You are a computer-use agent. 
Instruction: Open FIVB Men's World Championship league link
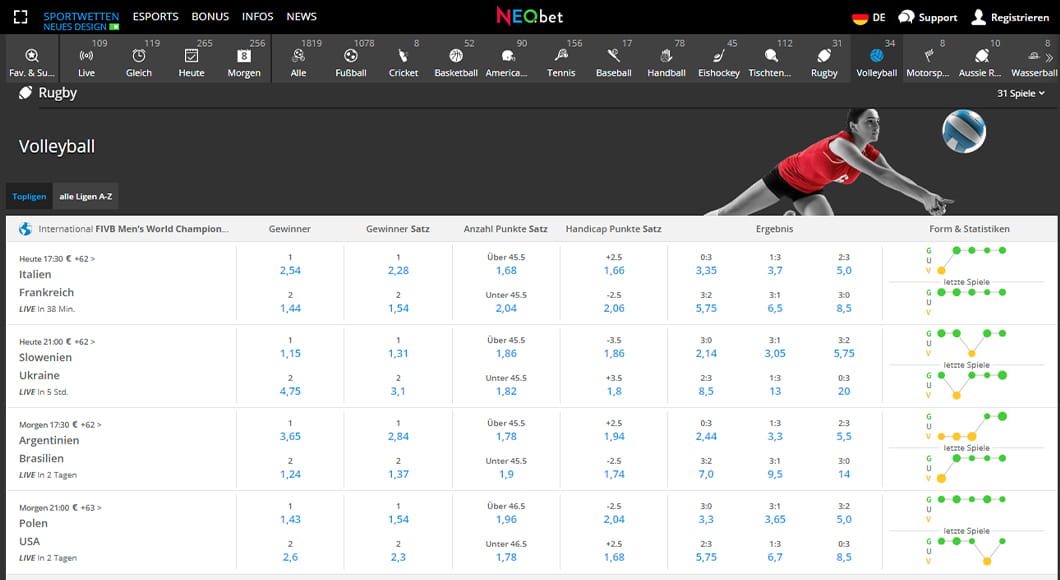(133, 229)
